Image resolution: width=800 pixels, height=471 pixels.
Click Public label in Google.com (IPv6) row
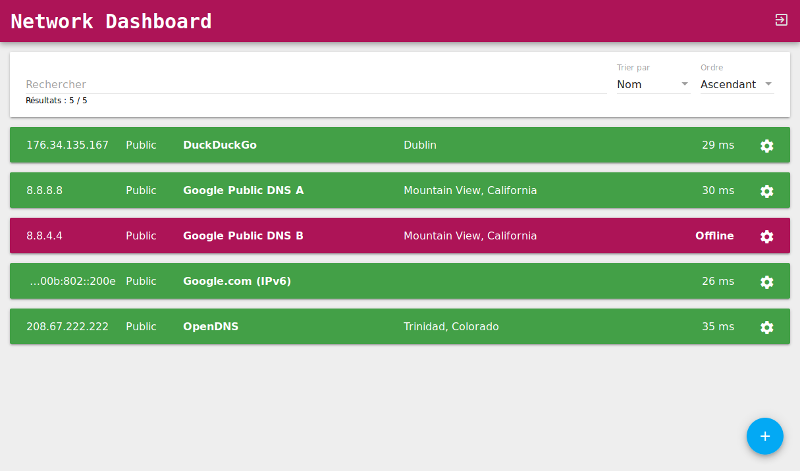click(141, 281)
